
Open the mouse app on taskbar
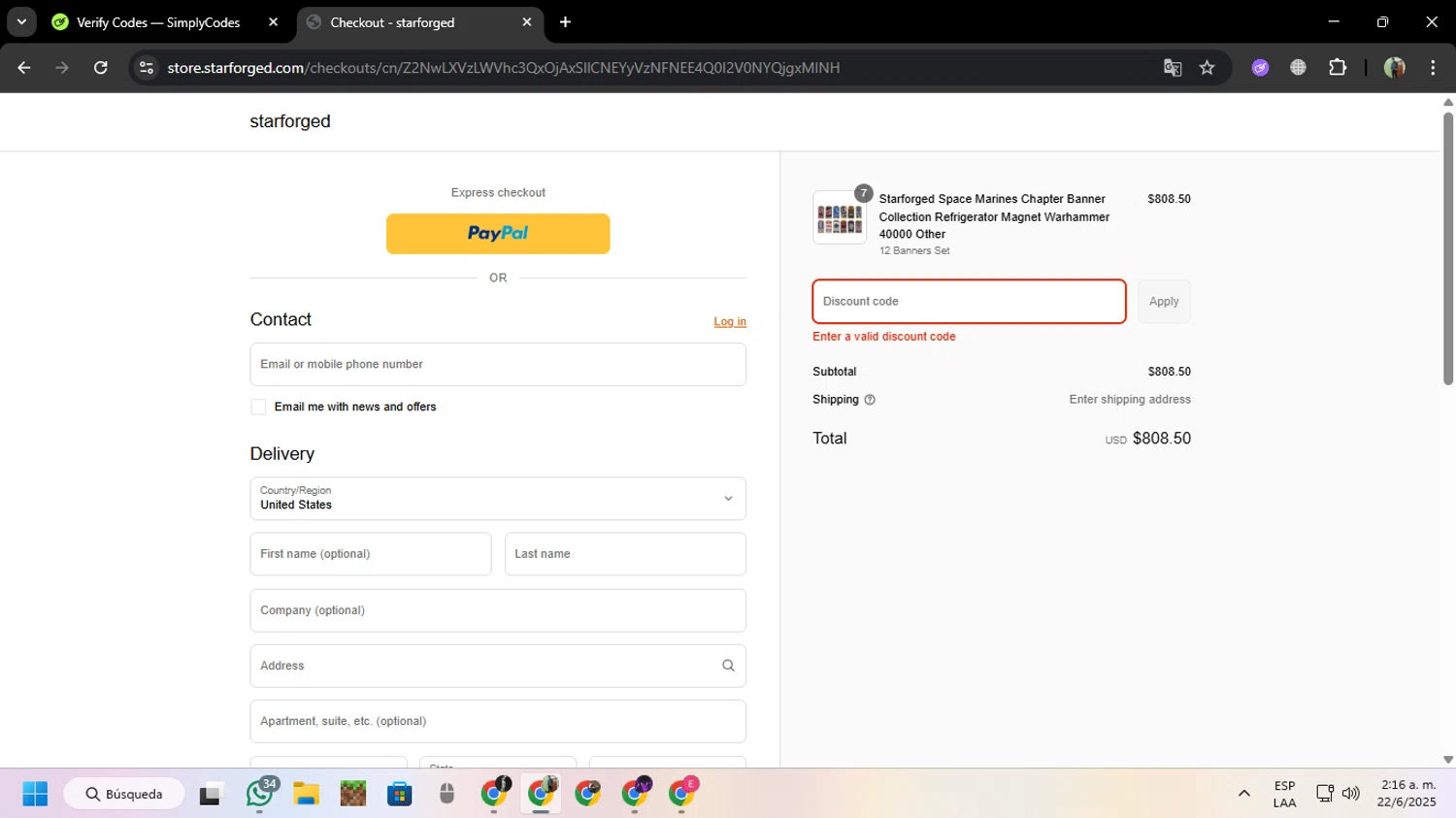coord(447,794)
